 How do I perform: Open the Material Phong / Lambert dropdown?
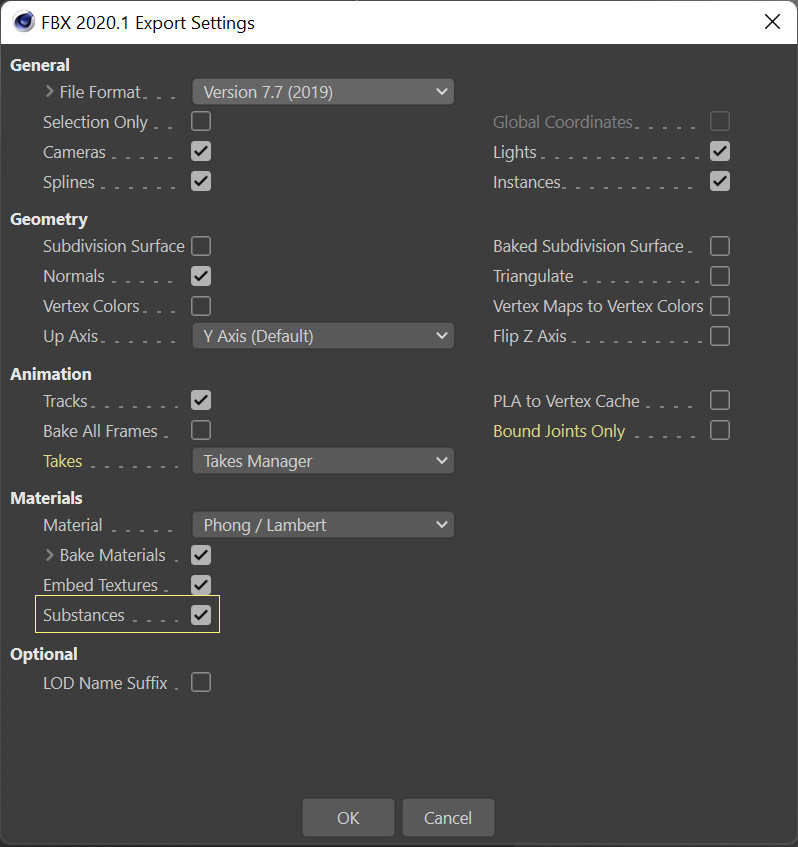322,525
